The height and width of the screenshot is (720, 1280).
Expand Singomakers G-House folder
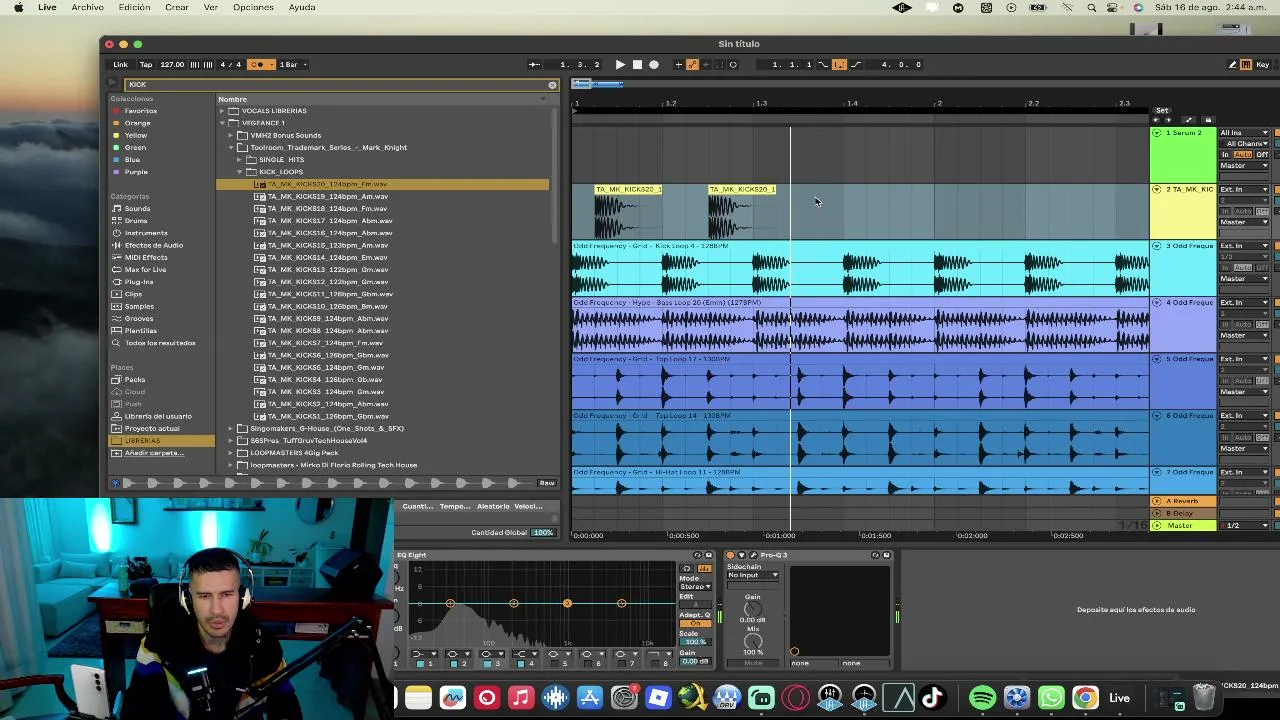230,428
